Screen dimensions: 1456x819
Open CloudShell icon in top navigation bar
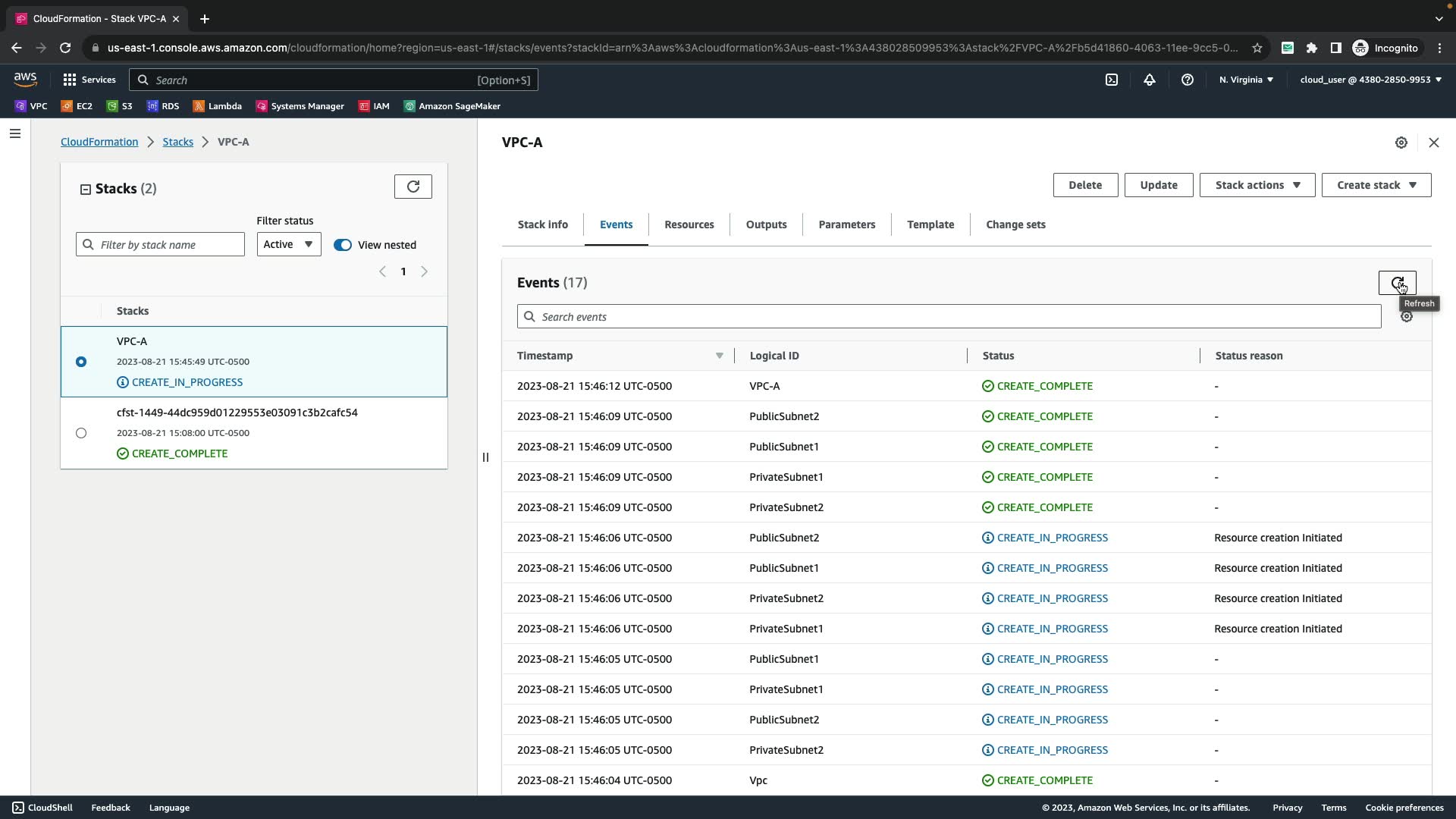1111,80
